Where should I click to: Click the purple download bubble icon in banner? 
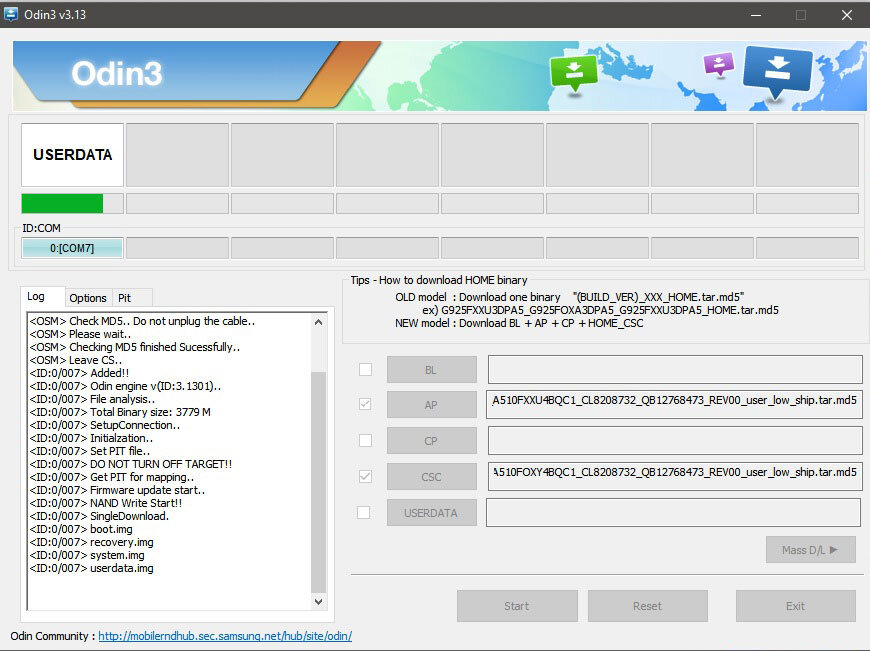coord(719,64)
